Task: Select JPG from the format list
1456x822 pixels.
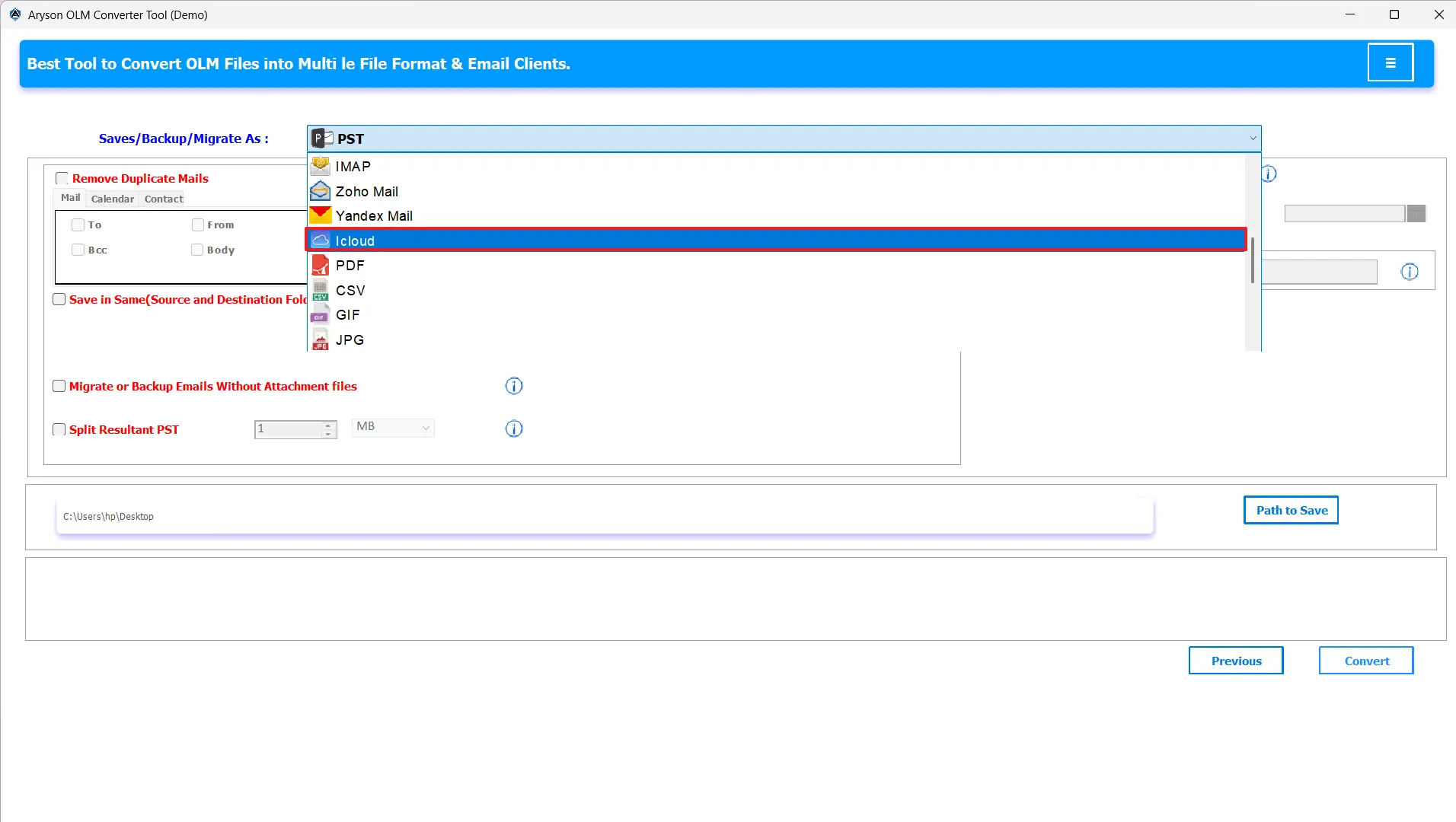Action: tap(350, 339)
